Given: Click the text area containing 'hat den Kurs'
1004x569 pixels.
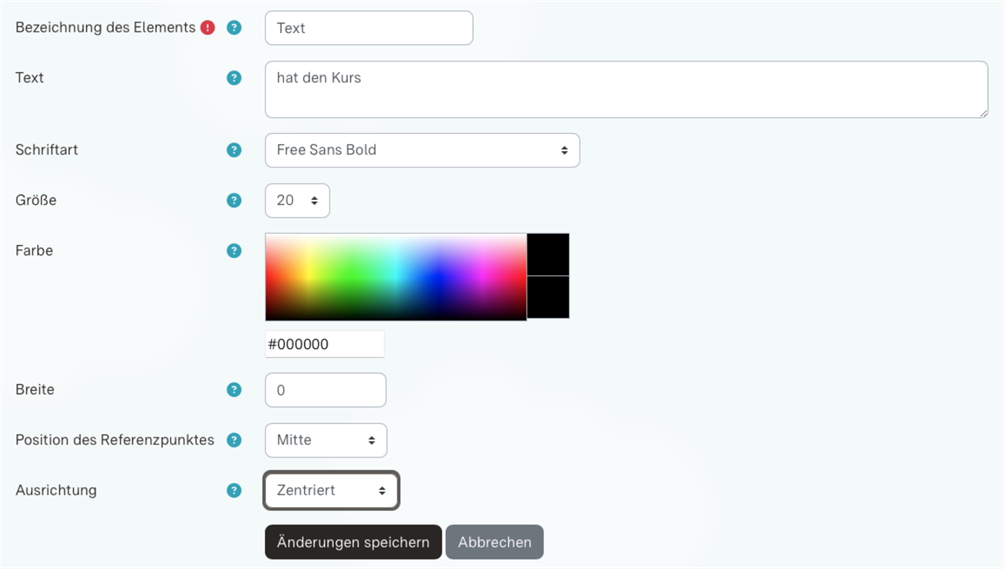Looking at the screenshot, I should 626,90.
